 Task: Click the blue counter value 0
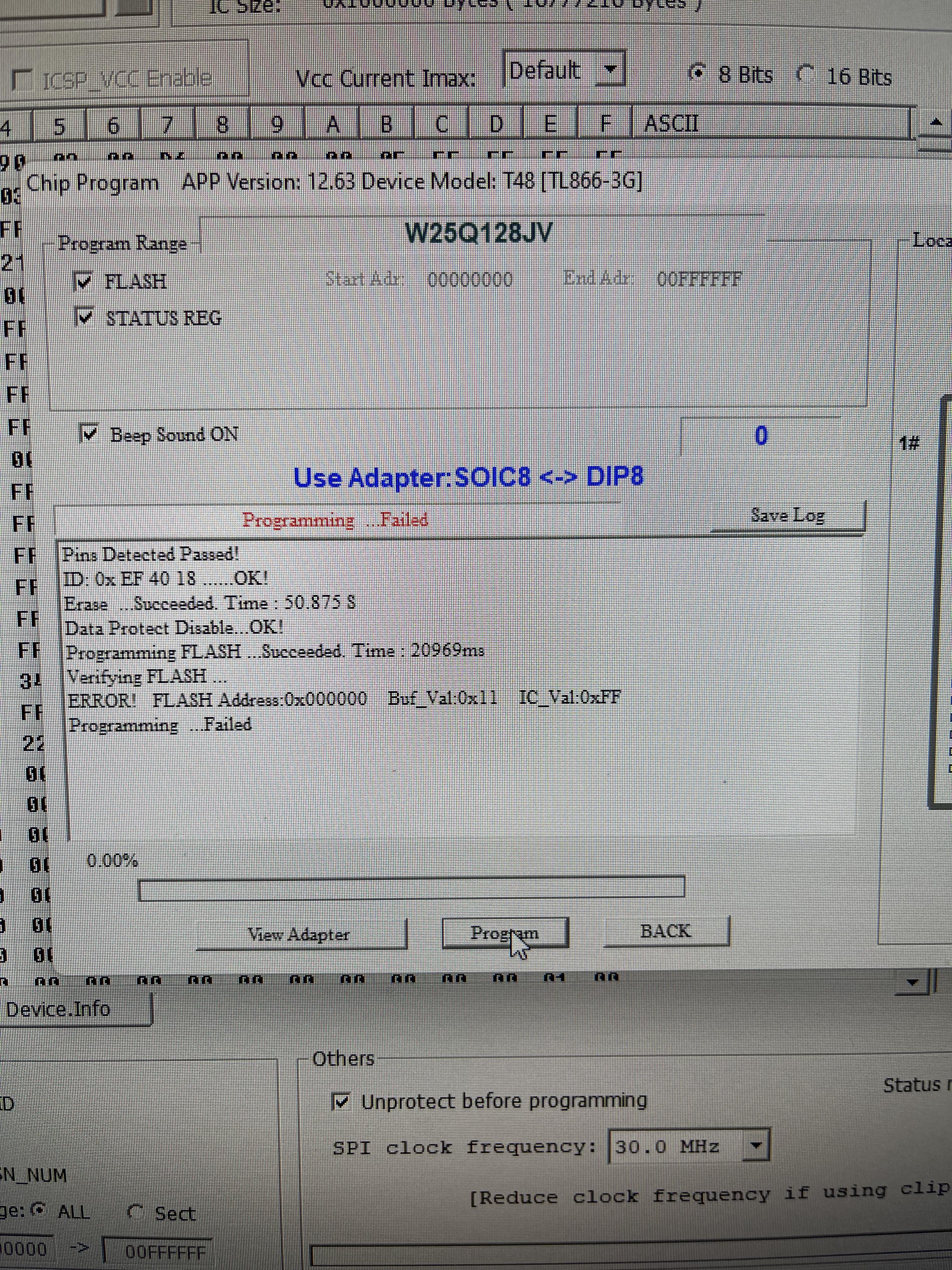click(x=761, y=435)
